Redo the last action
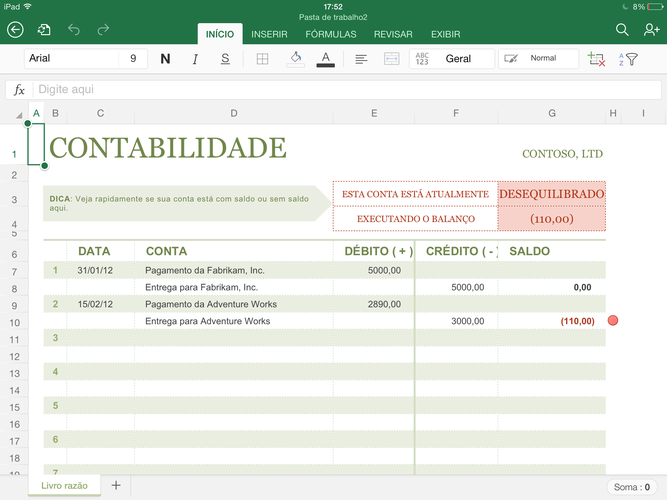This screenshot has width=667, height=500. [103, 30]
